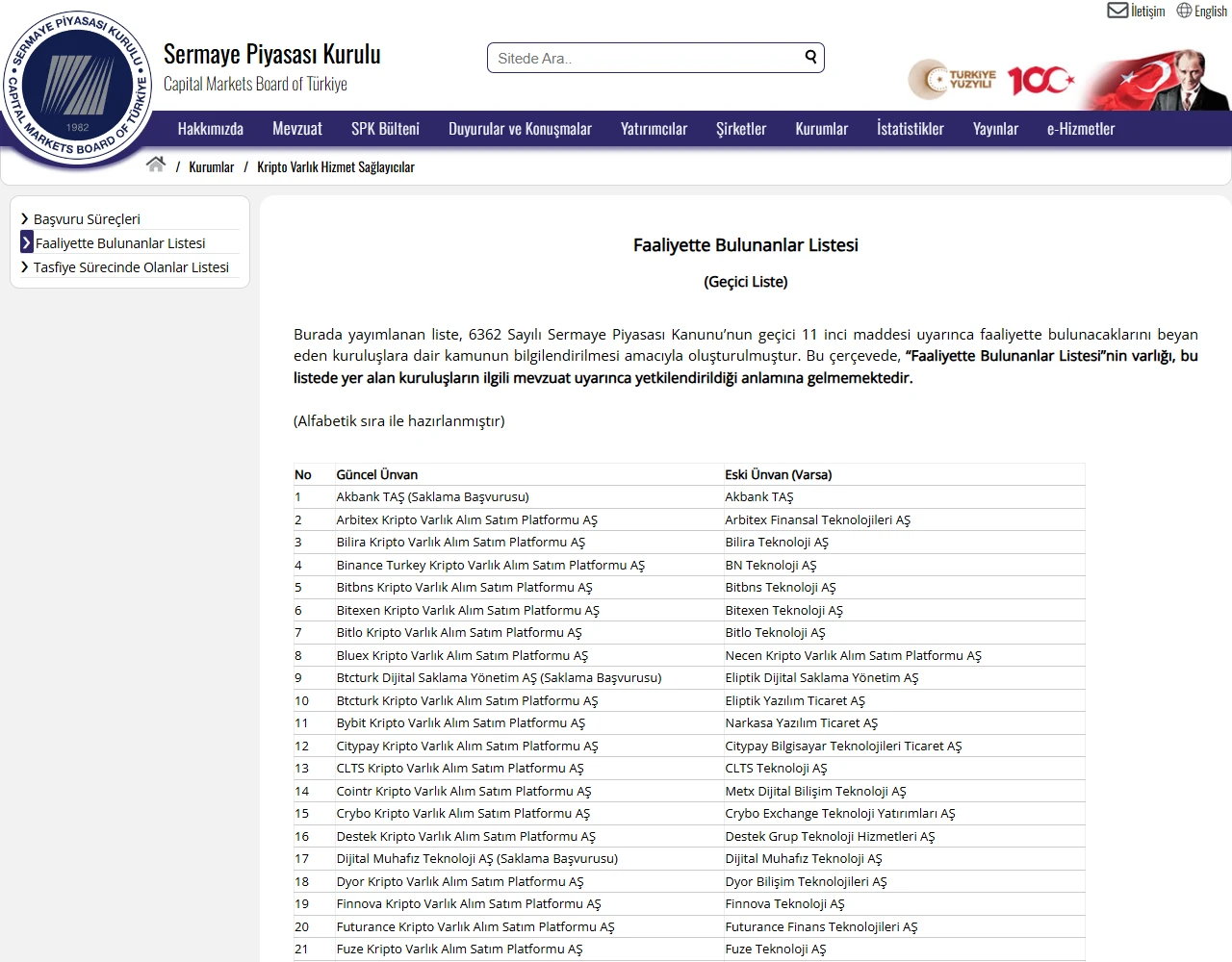Click Binance Turkey Kripto Varlık row name

pyautogui.click(x=491, y=566)
